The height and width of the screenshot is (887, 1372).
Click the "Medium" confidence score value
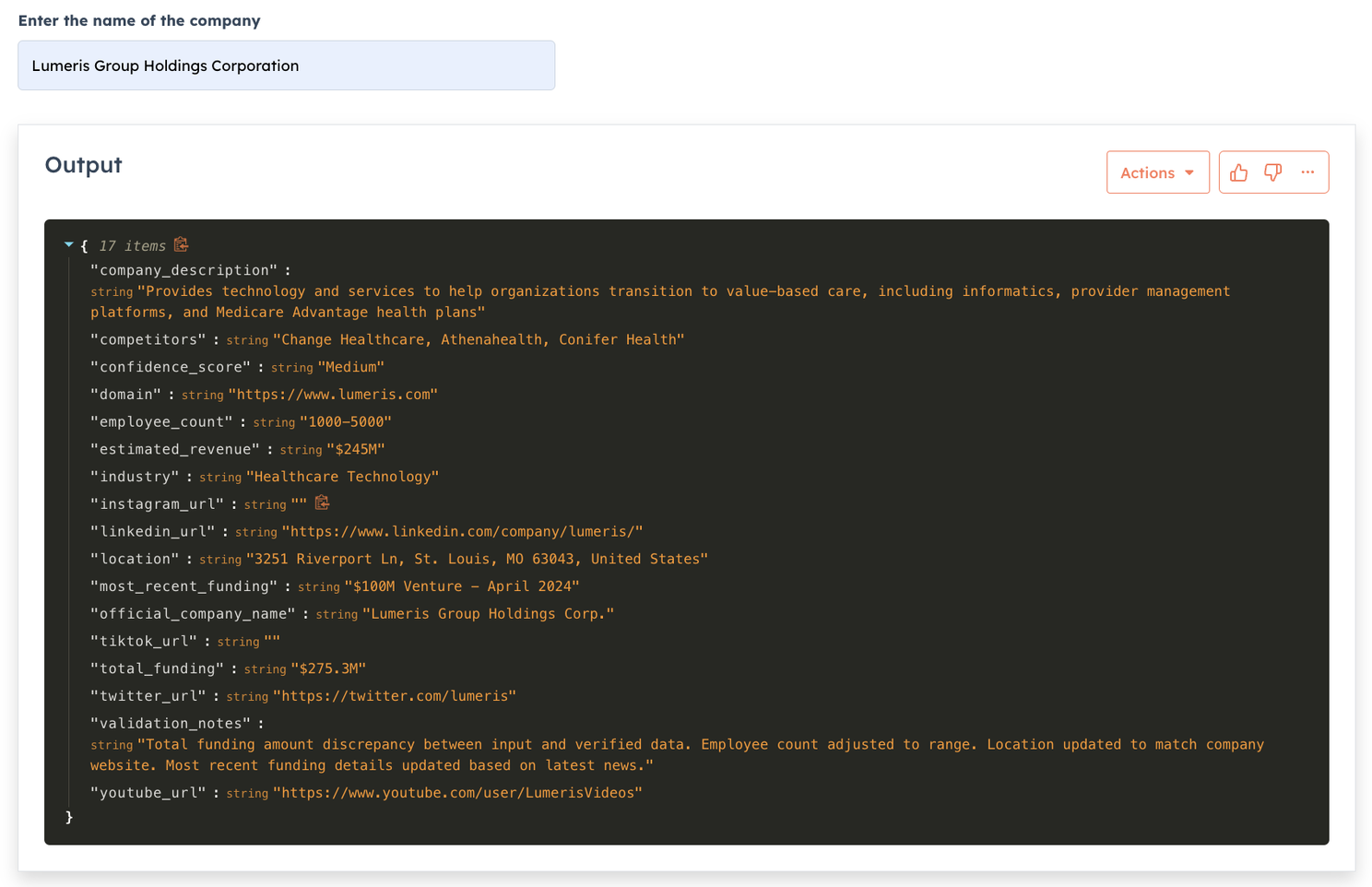click(x=350, y=367)
